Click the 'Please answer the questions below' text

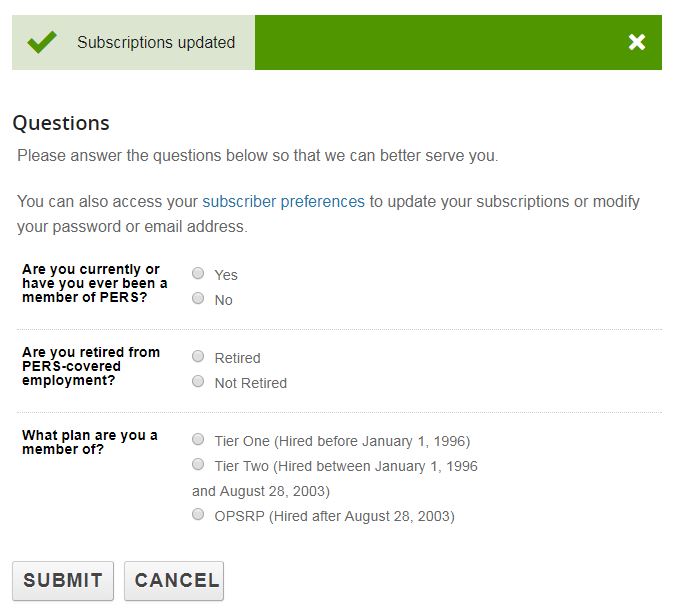point(257,156)
